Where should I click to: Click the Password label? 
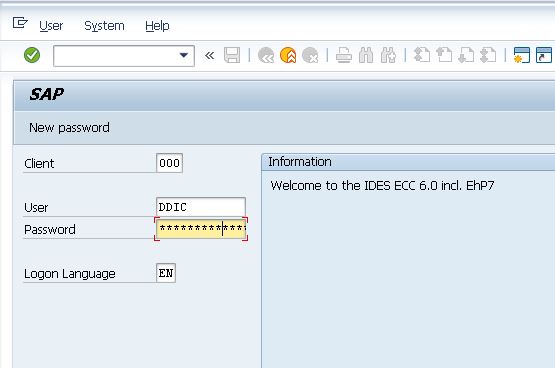pos(50,230)
